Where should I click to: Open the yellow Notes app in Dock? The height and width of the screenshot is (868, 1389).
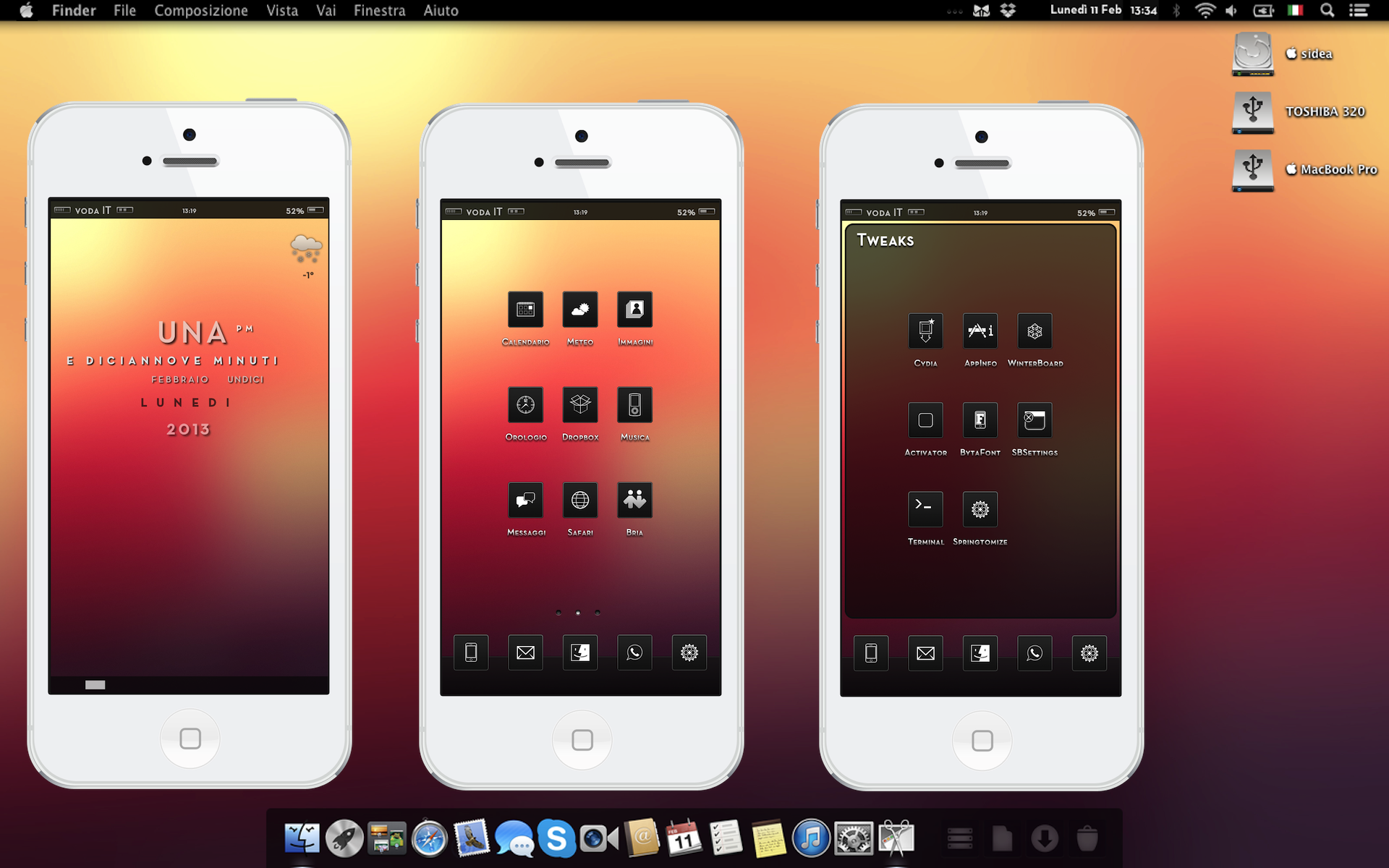click(x=768, y=839)
